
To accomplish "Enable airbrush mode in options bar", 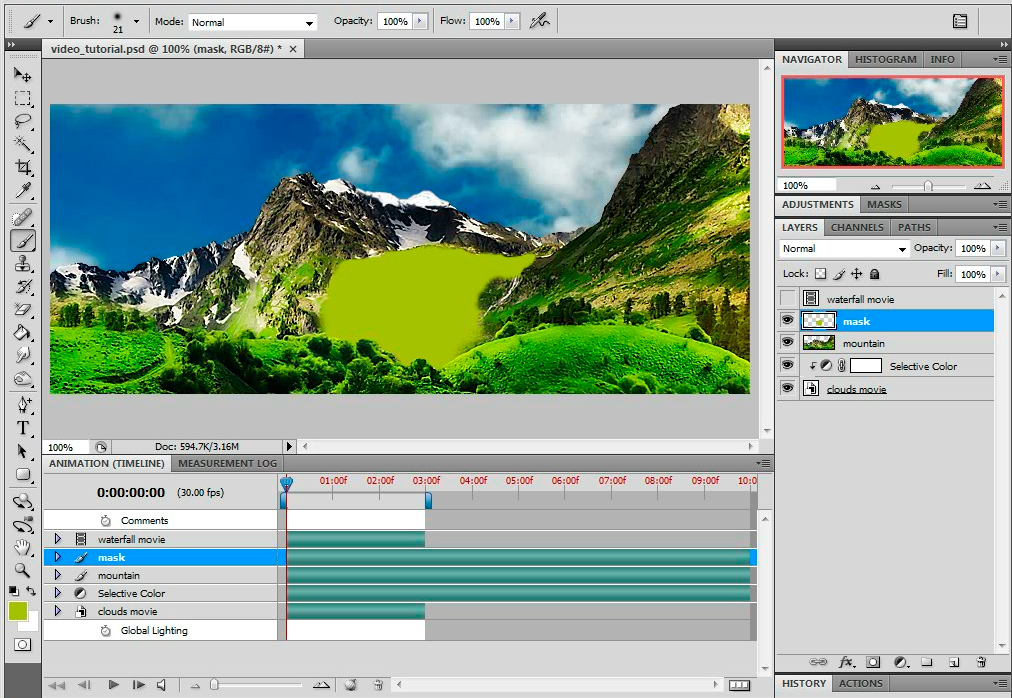I will pos(540,21).
